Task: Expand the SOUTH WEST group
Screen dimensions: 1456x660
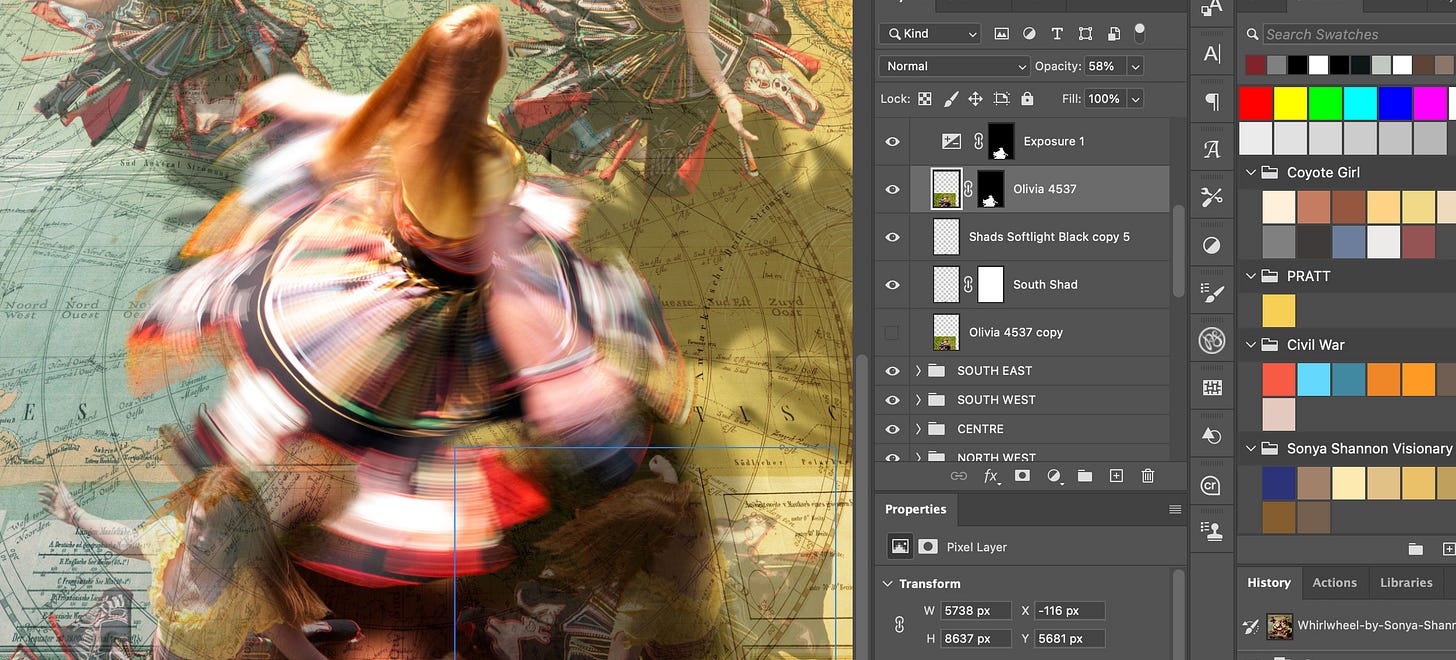Action: [918, 400]
